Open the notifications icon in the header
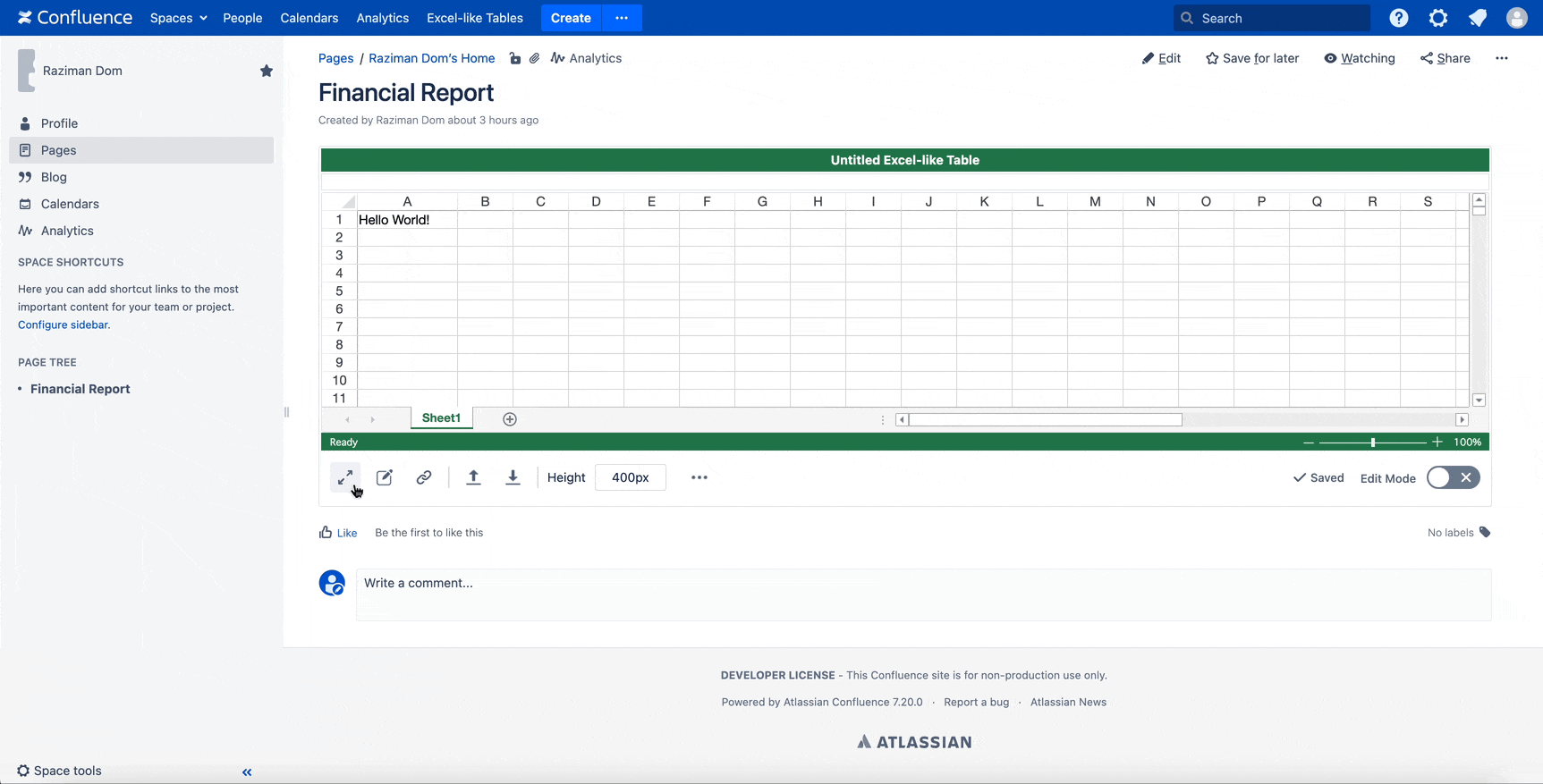The image size is (1543, 784). pyautogui.click(x=1478, y=18)
